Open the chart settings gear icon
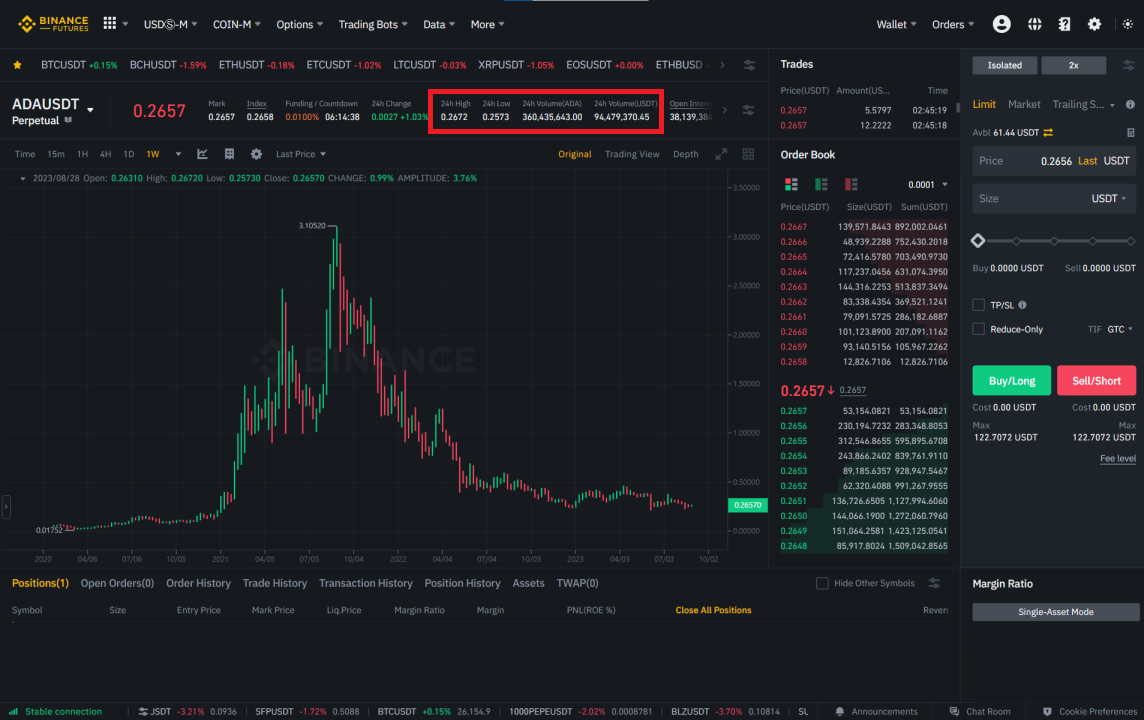This screenshot has width=1144, height=720. pos(256,154)
